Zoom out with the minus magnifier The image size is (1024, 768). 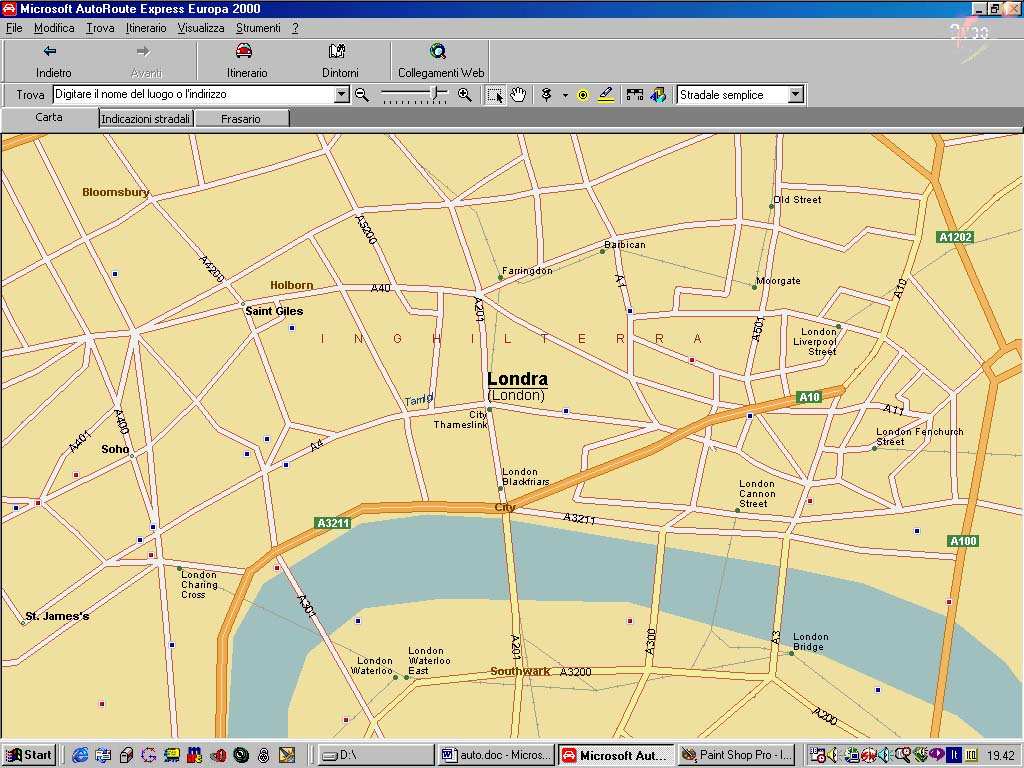click(362, 95)
